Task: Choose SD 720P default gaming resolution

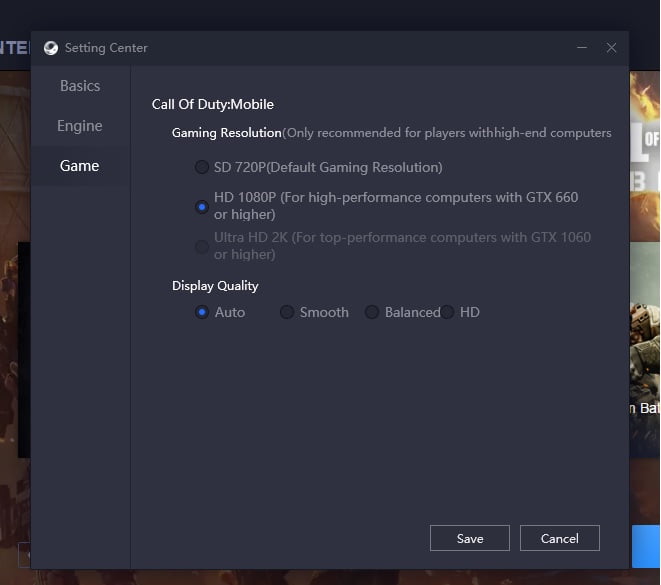Action: 202,167
